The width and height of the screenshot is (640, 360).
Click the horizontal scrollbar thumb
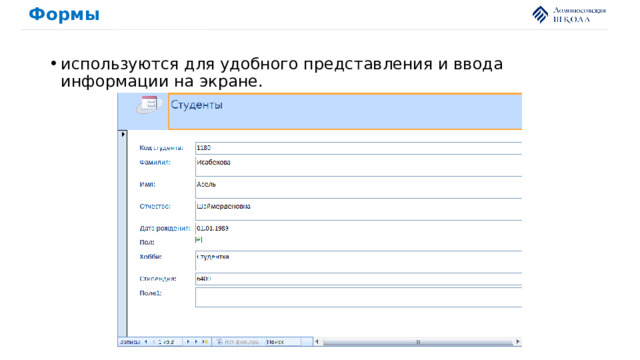click(x=418, y=342)
